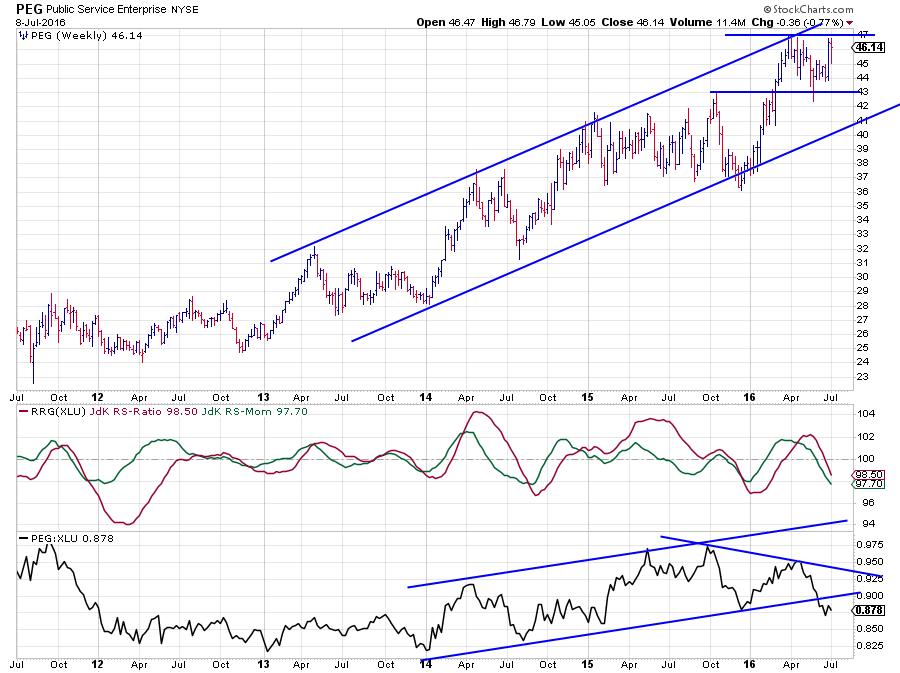
Task: Click year 13 under the price panel
Action: coord(263,397)
